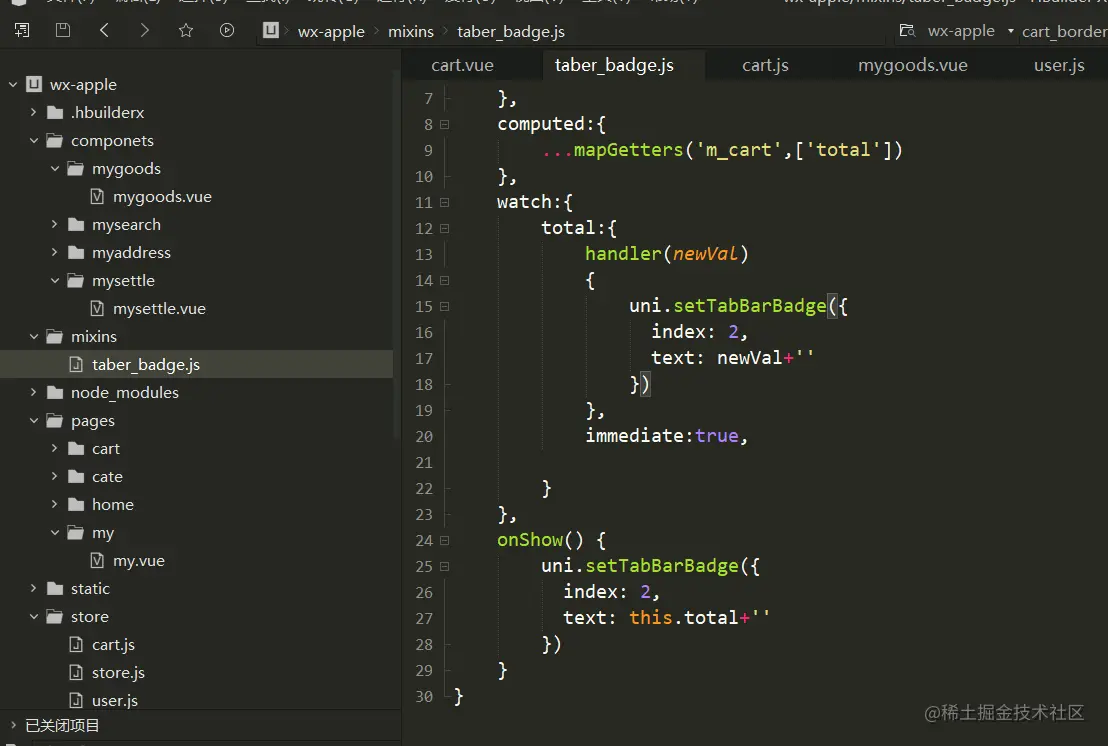Click the static folder icon
This screenshot has width=1108, height=746.
click(55, 588)
